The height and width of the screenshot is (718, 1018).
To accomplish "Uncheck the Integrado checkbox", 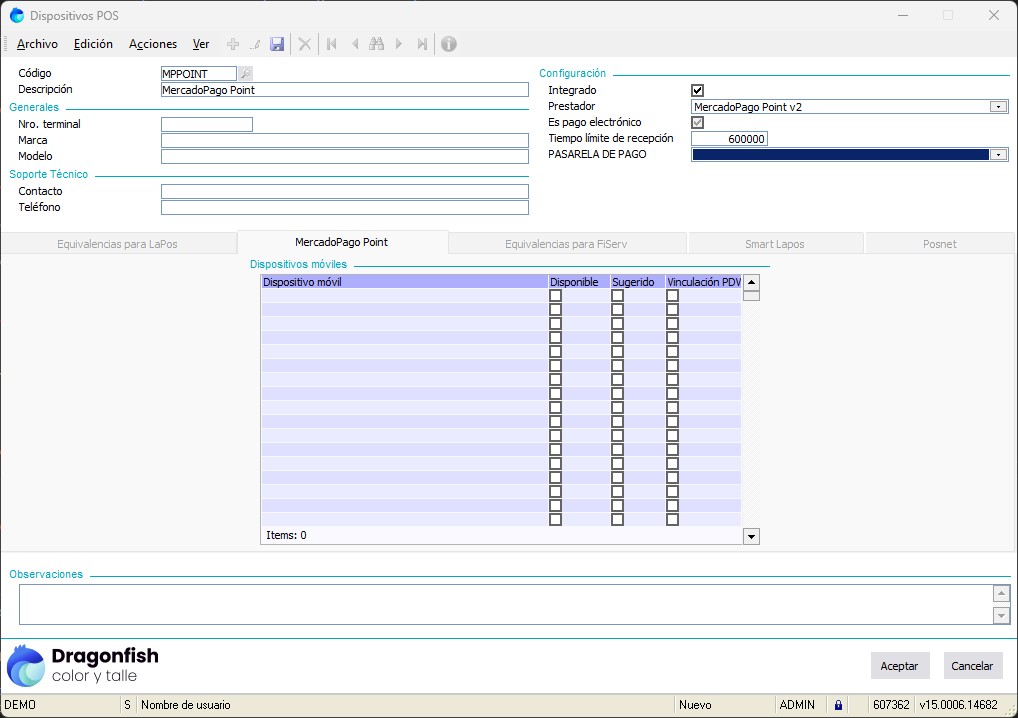I will coord(698,91).
